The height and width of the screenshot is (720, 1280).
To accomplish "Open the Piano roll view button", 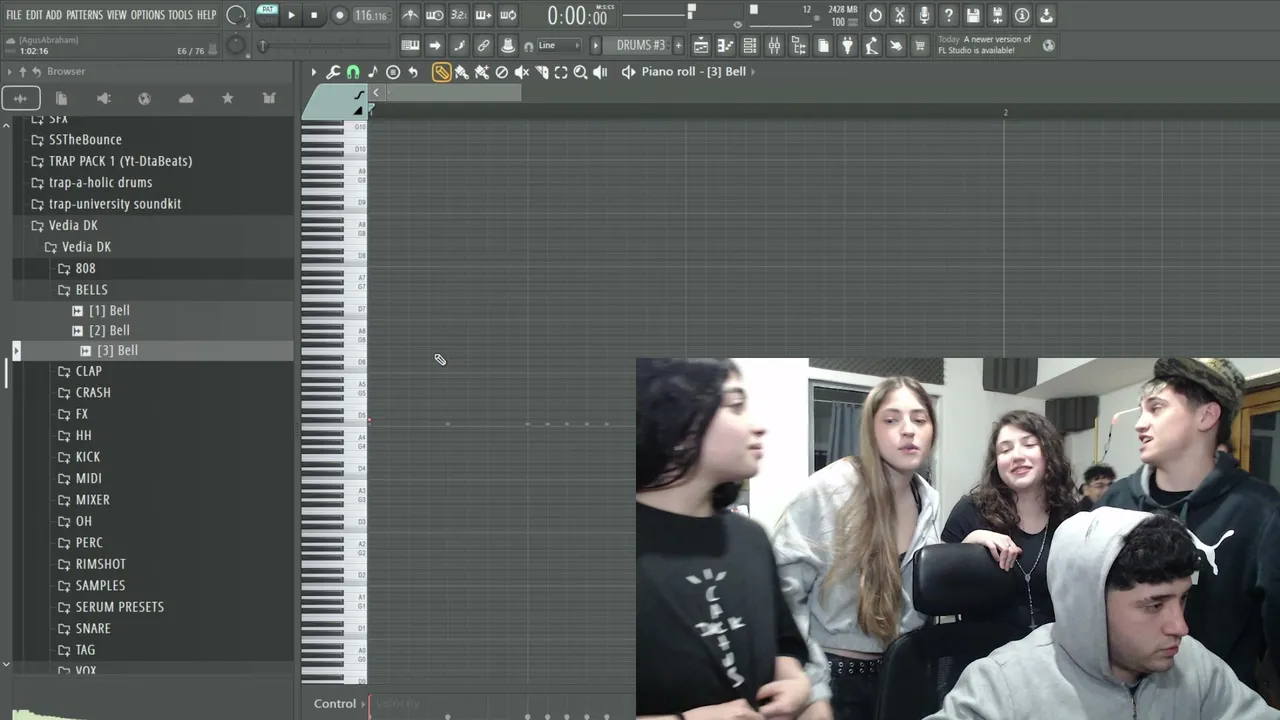I will click(x=725, y=45).
